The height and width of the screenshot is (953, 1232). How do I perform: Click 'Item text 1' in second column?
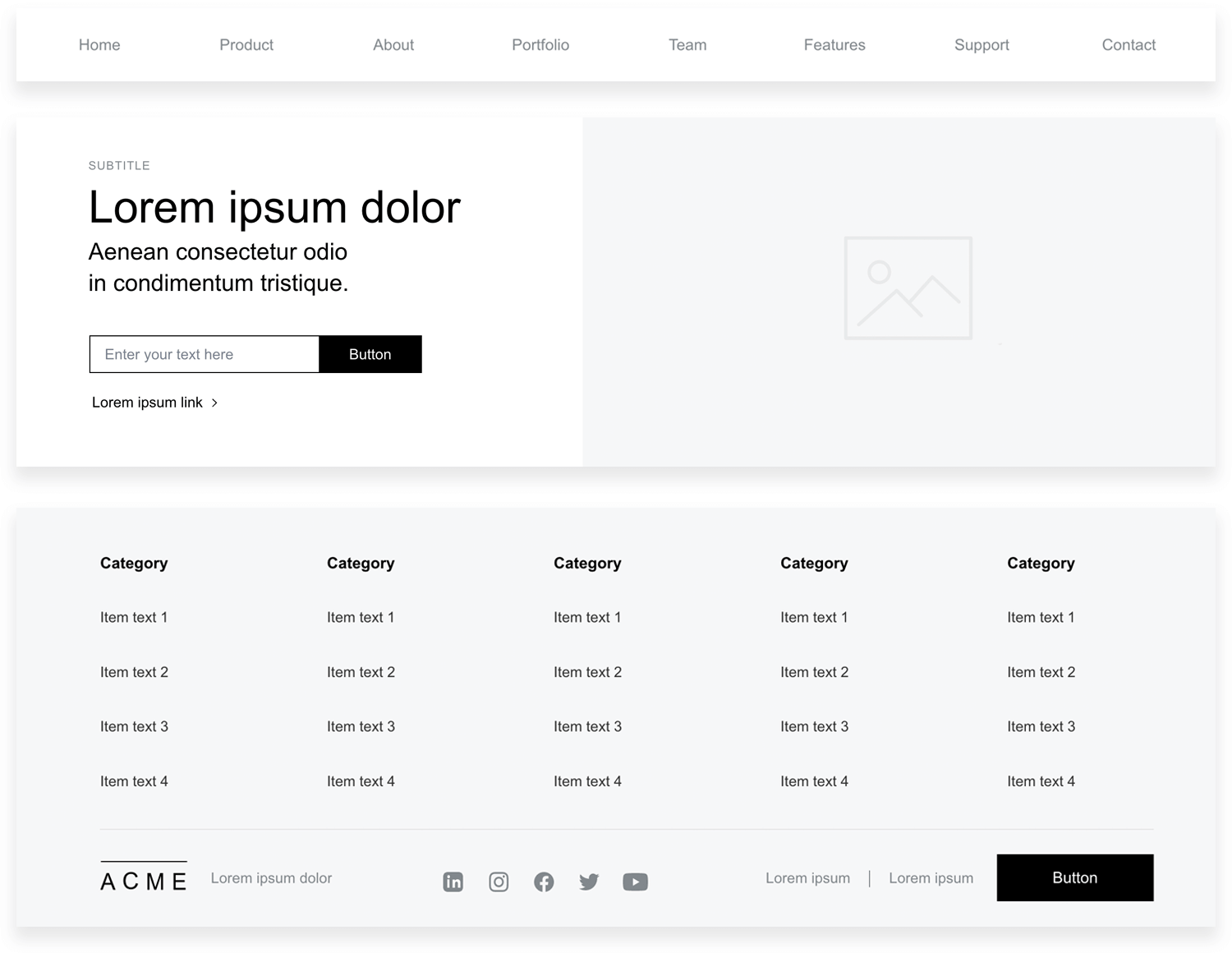click(361, 618)
